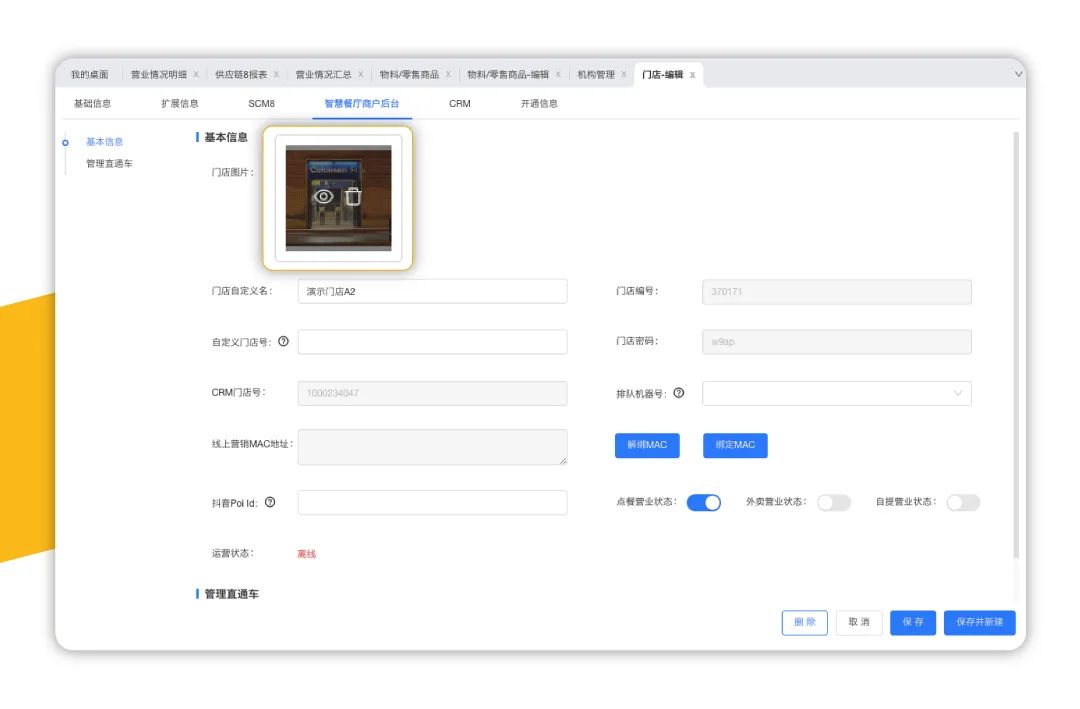Toggle 点餐营业状态 switch off
This screenshot has height=709, width=1080.
pyautogui.click(x=704, y=502)
